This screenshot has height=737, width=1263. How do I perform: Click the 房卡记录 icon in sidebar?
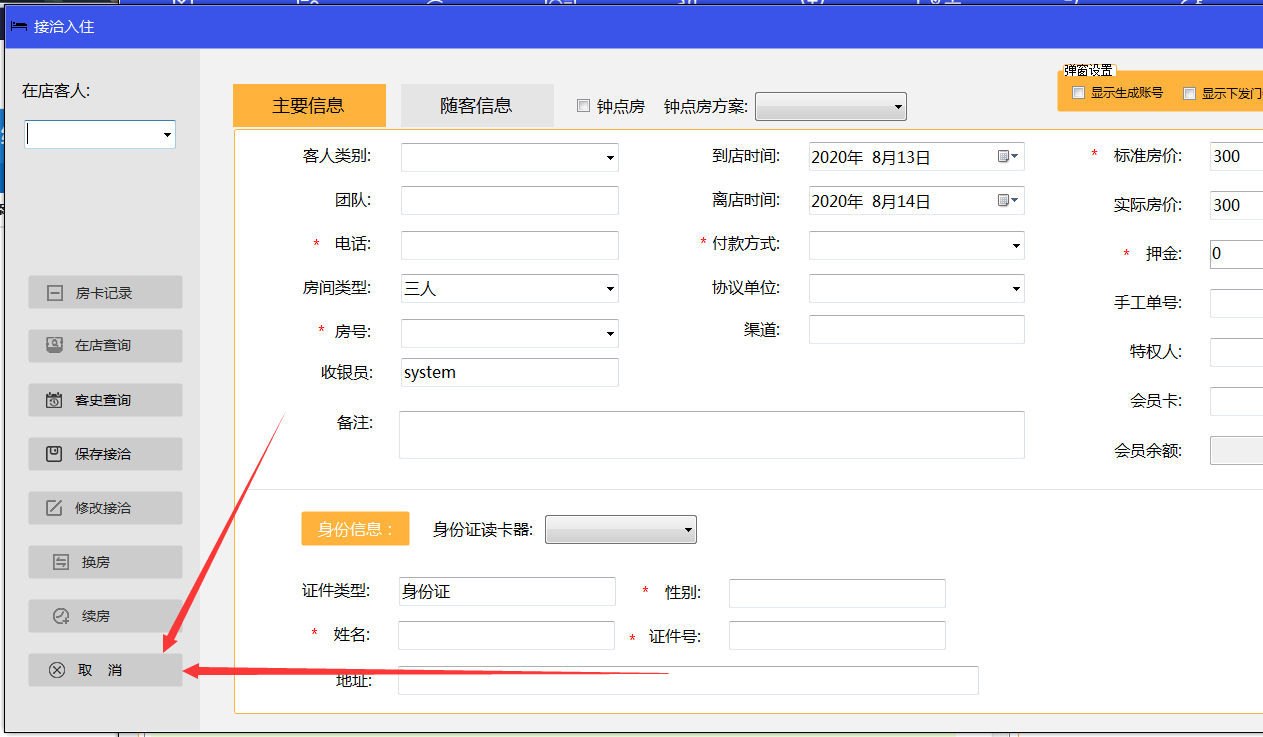coord(55,293)
